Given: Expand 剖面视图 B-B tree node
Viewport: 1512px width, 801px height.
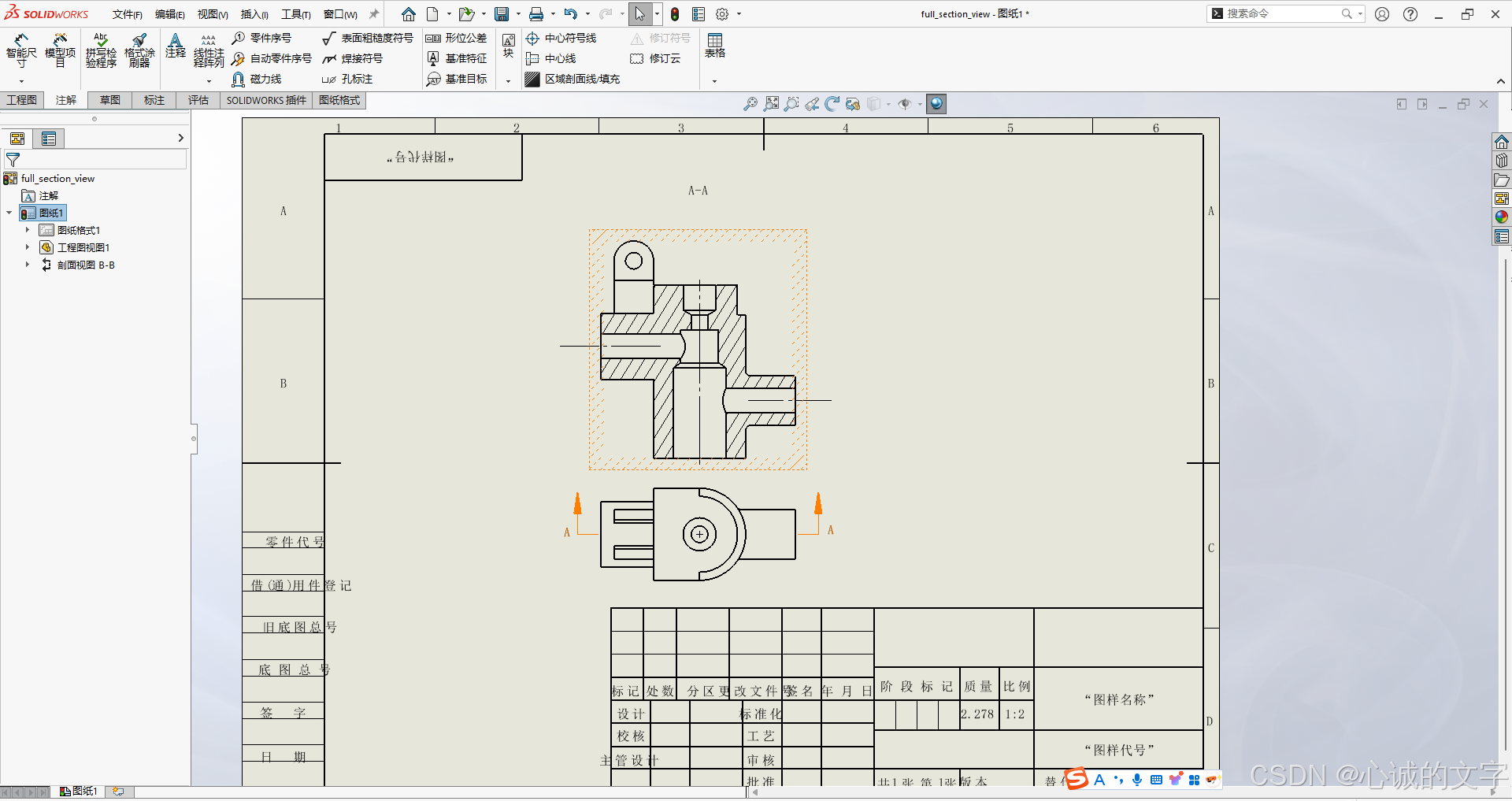Looking at the screenshot, I should tap(28, 265).
